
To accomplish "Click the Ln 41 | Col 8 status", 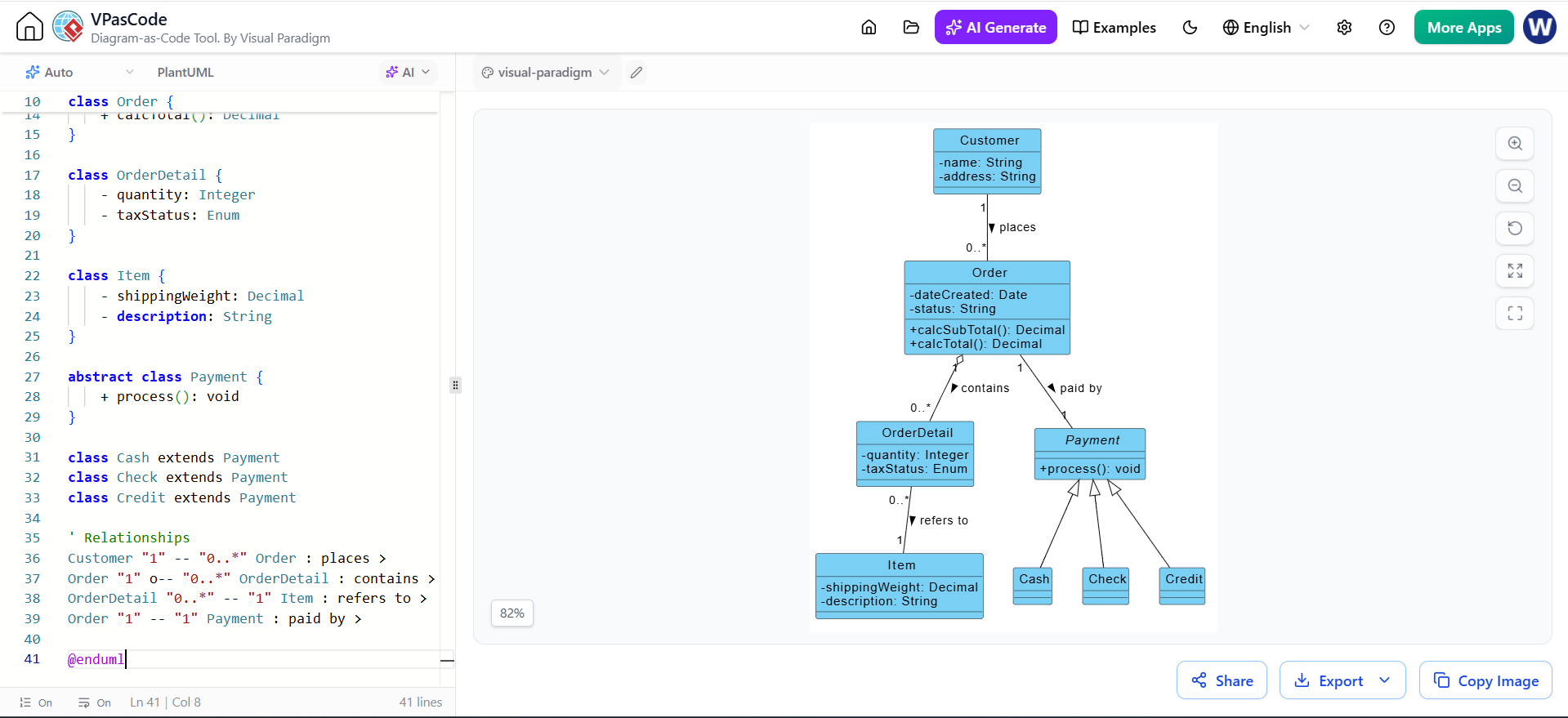I will 165,702.
